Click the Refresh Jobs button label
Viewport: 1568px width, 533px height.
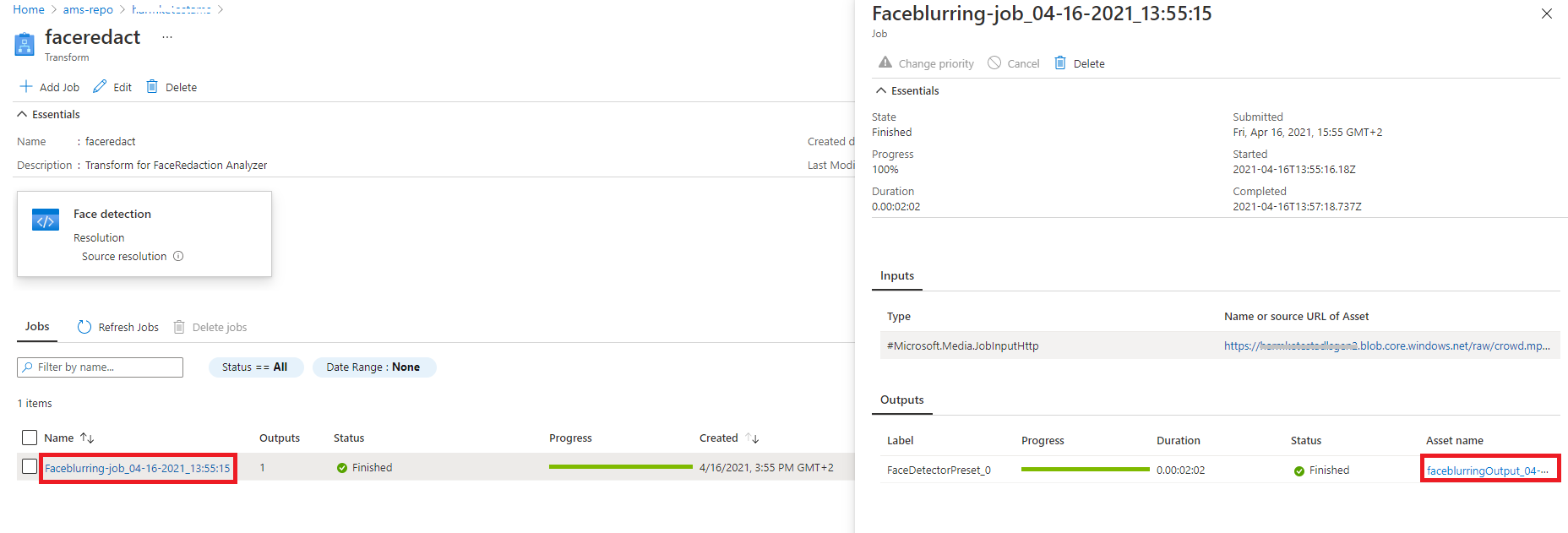(128, 328)
